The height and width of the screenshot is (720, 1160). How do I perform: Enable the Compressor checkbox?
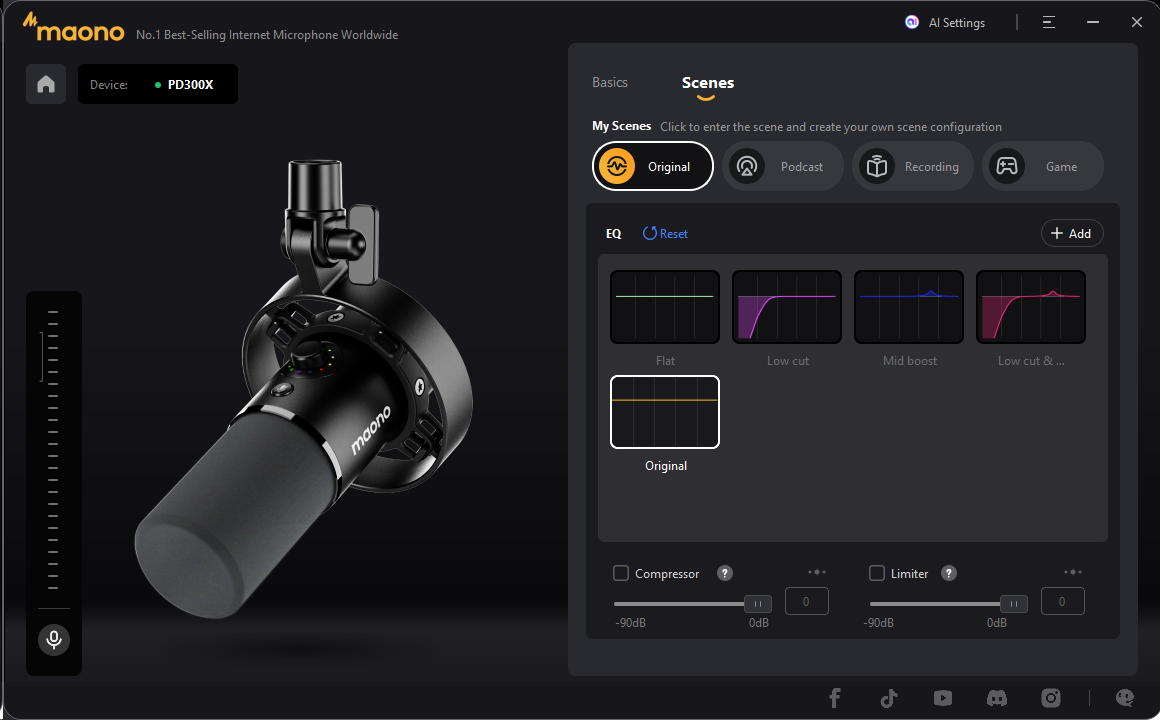pos(621,573)
